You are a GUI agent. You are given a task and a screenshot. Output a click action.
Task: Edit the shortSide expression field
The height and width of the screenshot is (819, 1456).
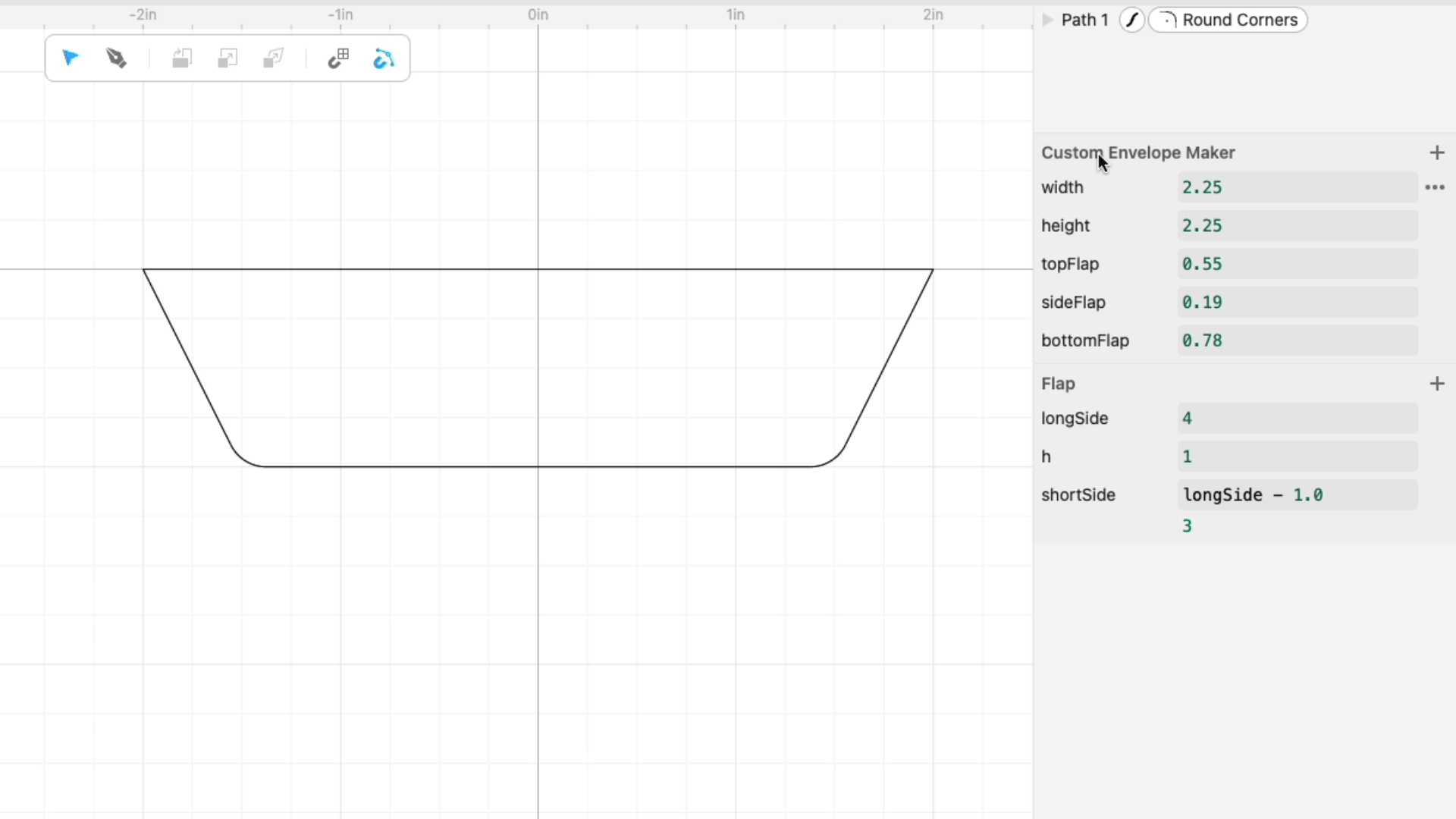click(1297, 494)
